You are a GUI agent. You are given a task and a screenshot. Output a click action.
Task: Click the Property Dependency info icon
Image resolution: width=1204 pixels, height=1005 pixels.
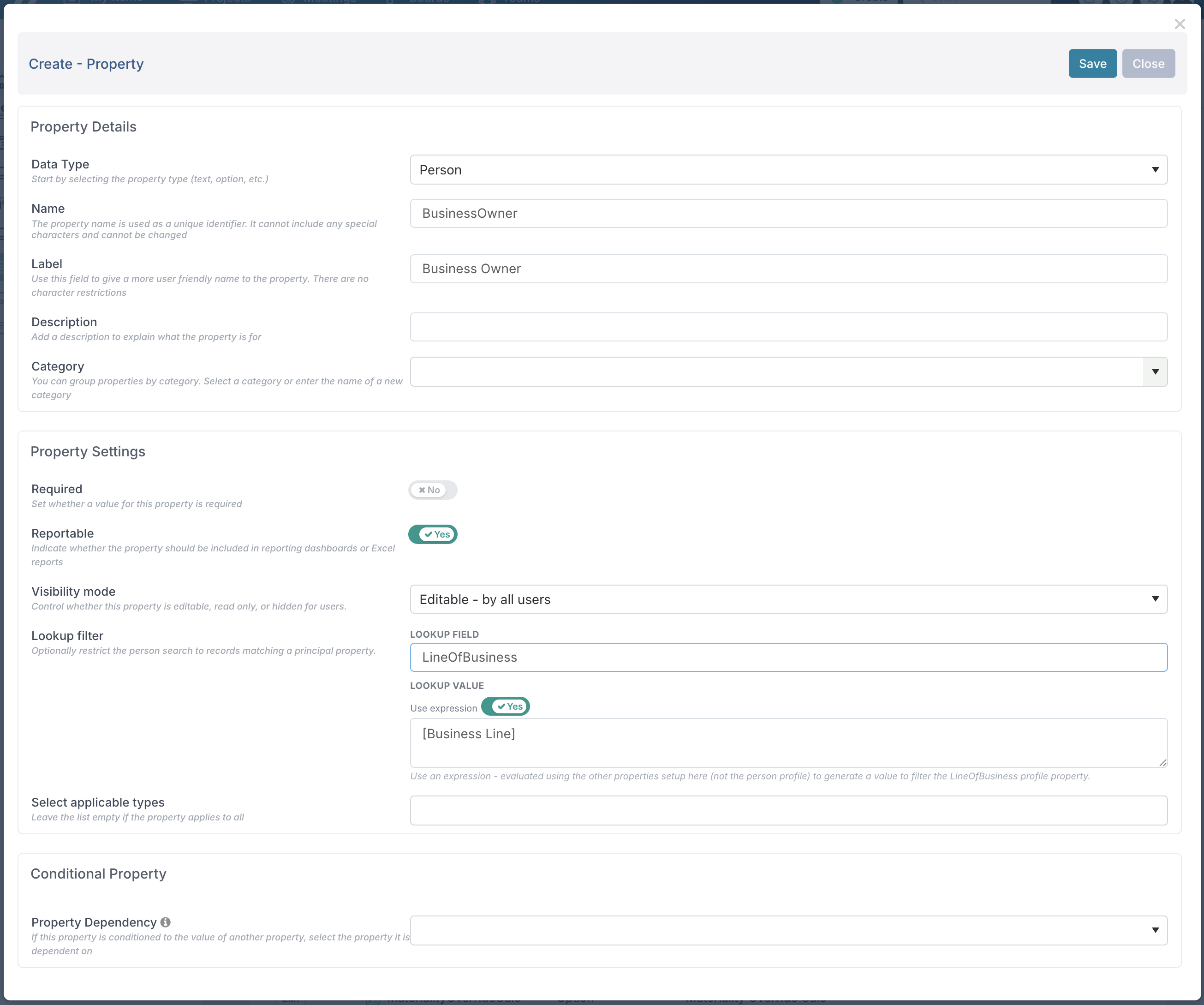point(165,922)
